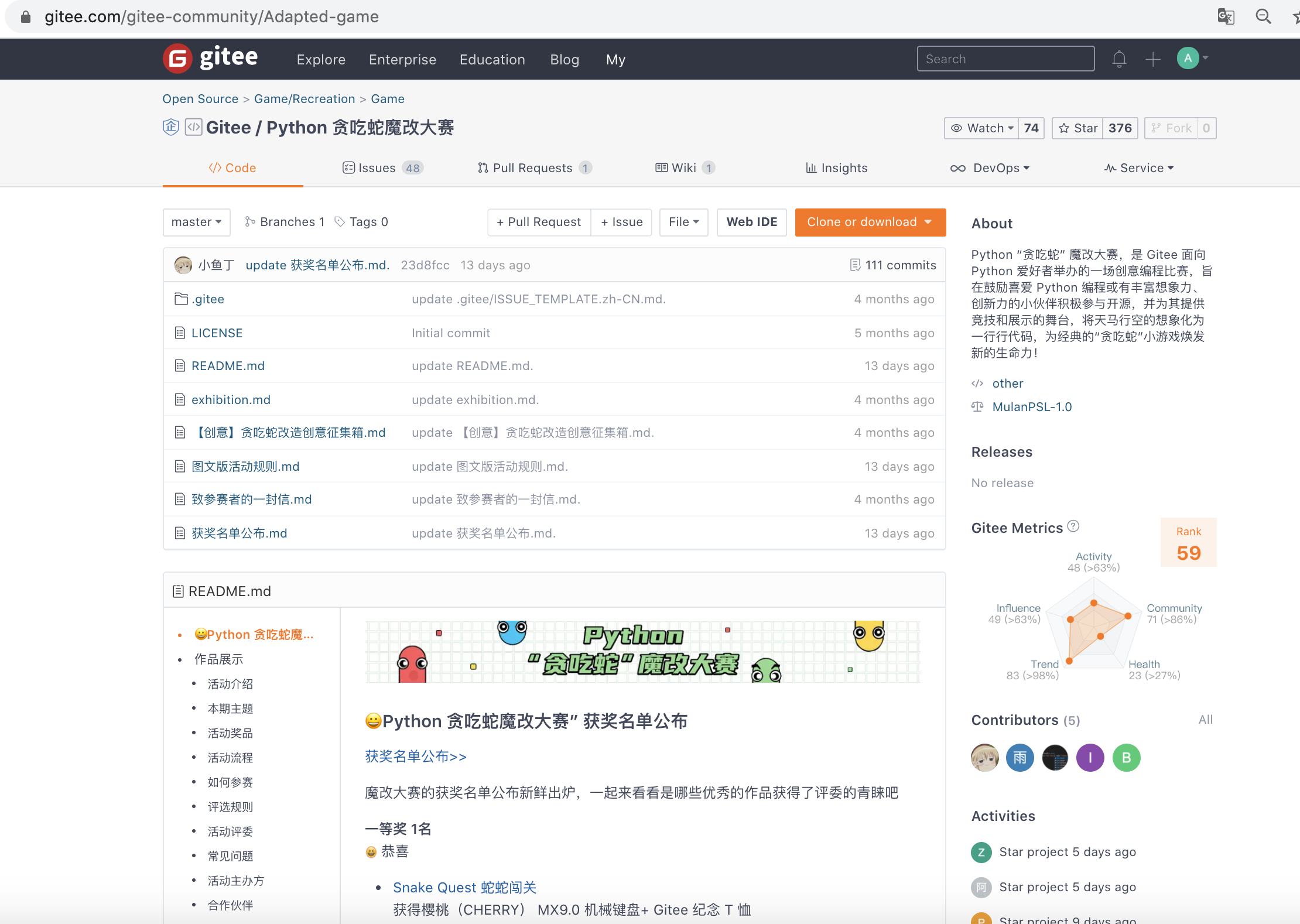1300x924 pixels.
Task: Launch the Web IDE button
Action: 751,222
